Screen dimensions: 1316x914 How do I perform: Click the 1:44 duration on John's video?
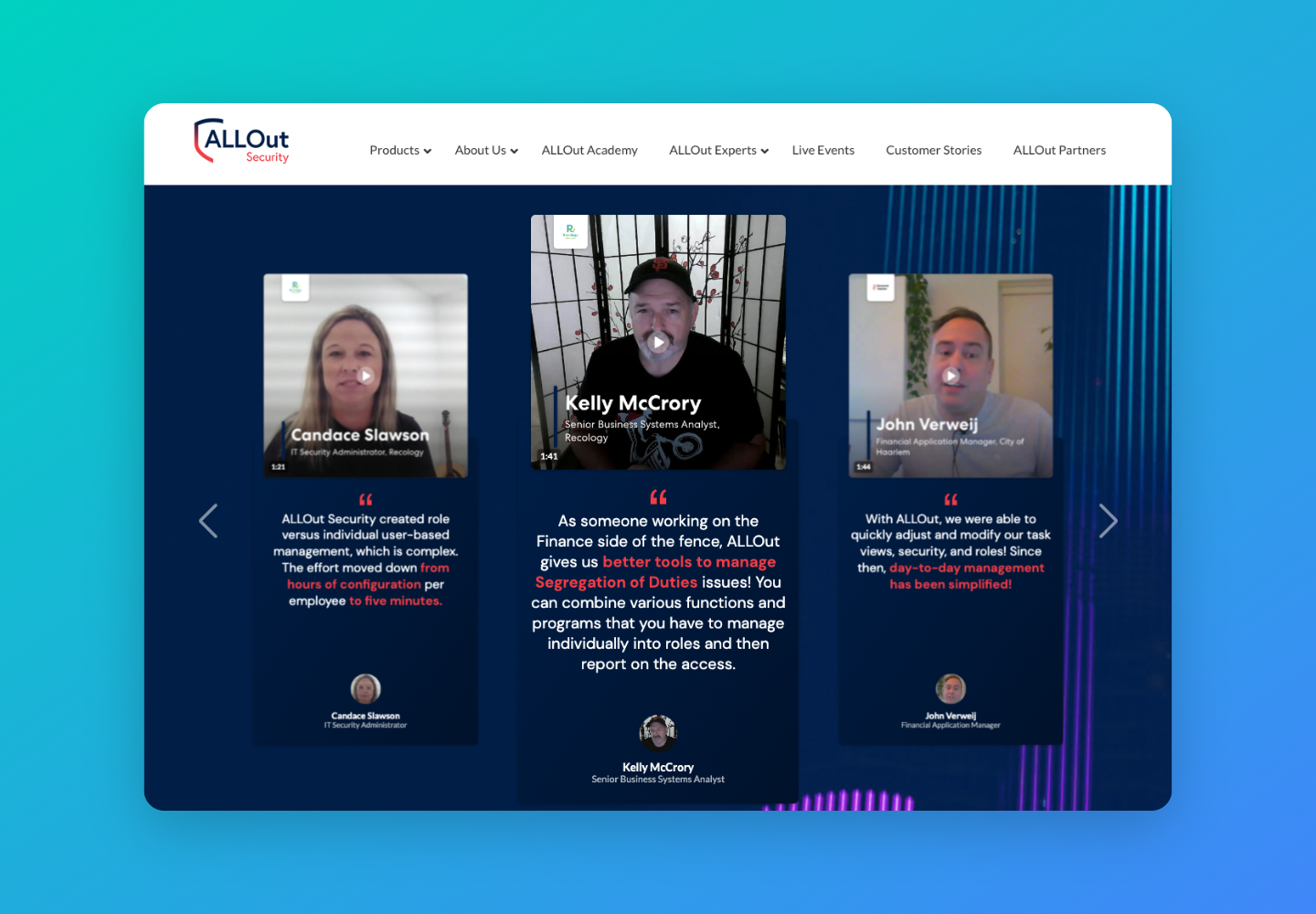click(x=864, y=467)
